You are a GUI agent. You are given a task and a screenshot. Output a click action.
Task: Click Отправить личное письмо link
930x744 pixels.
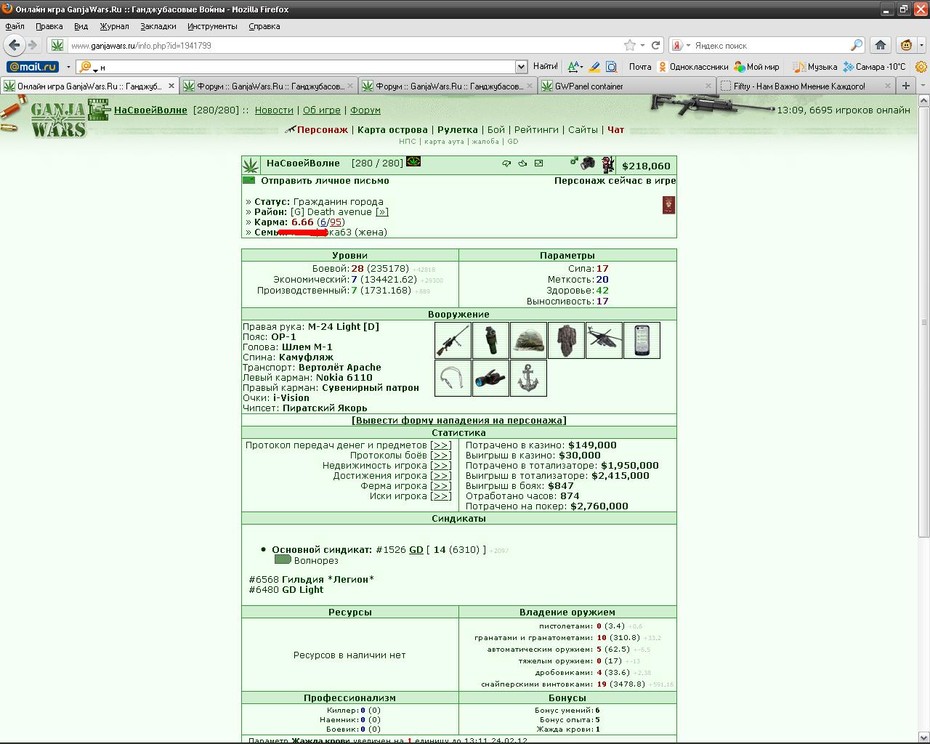click(325, 180)
